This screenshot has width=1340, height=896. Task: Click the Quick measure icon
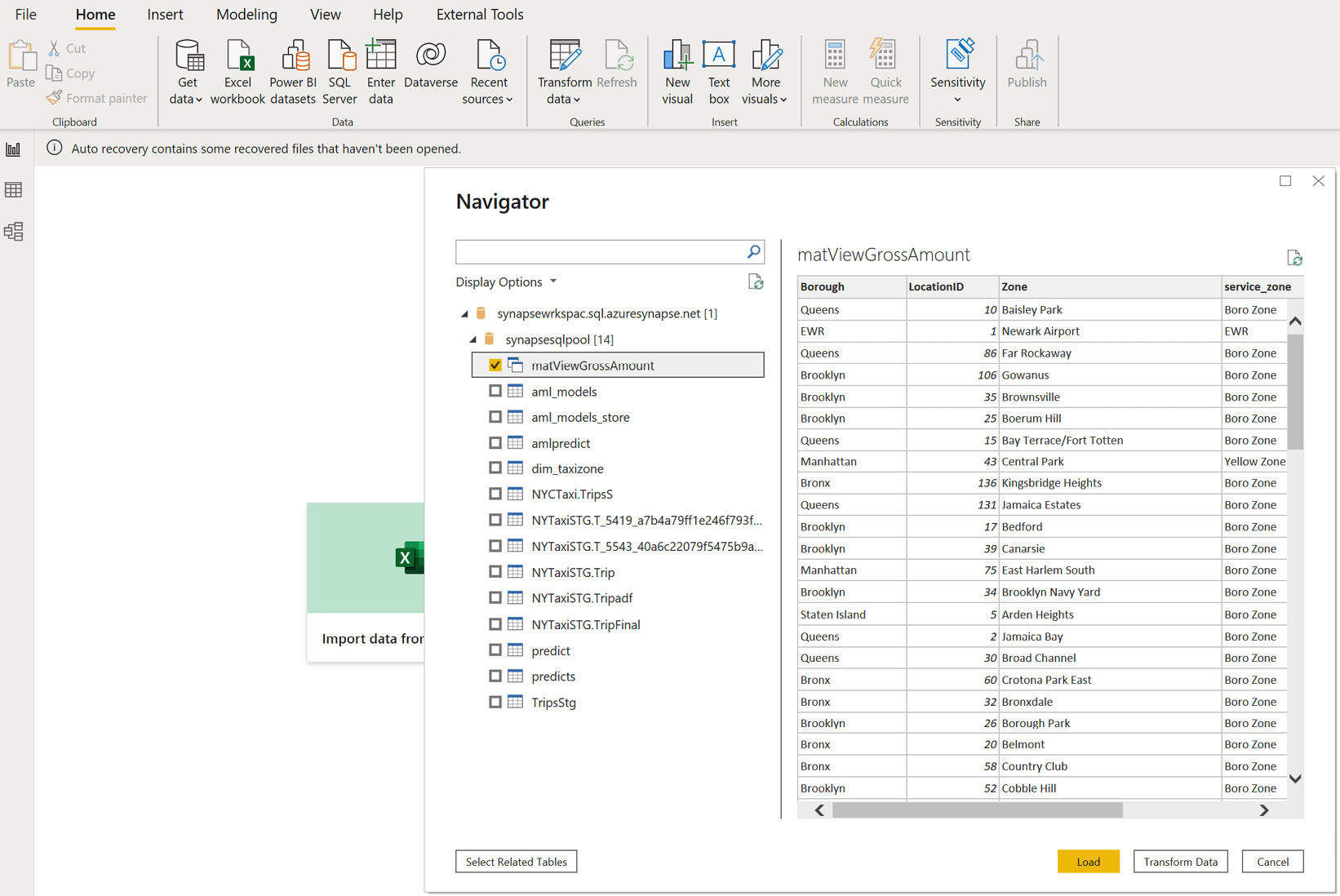tap(885, 55)
